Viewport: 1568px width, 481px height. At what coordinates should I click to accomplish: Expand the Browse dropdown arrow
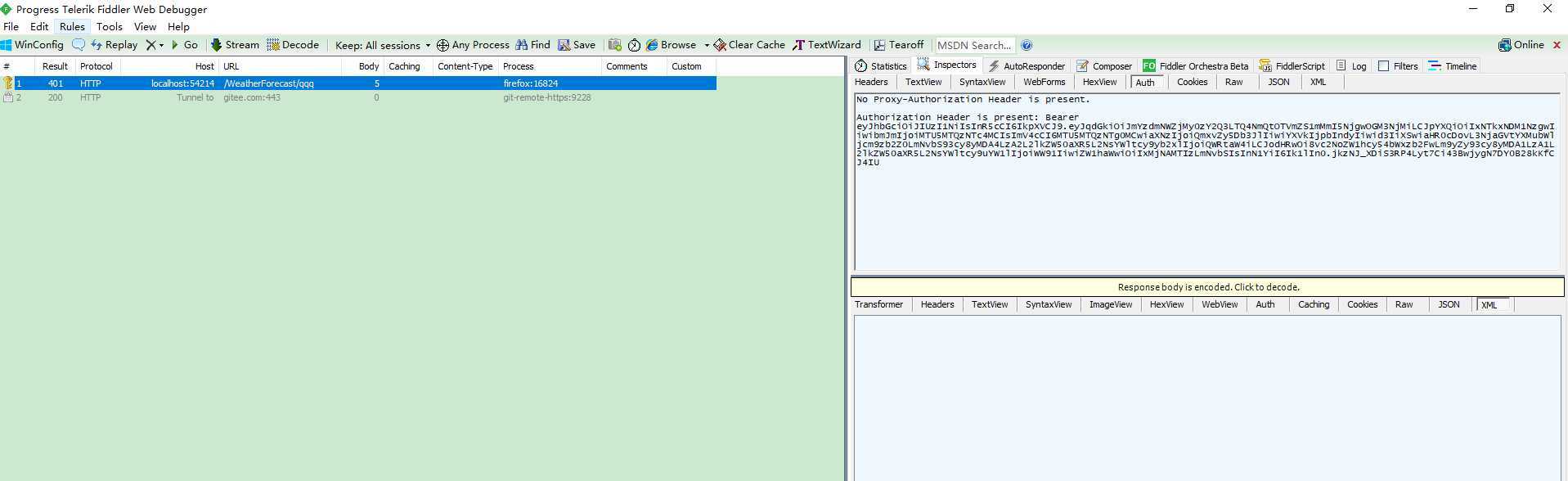point(707,46)
